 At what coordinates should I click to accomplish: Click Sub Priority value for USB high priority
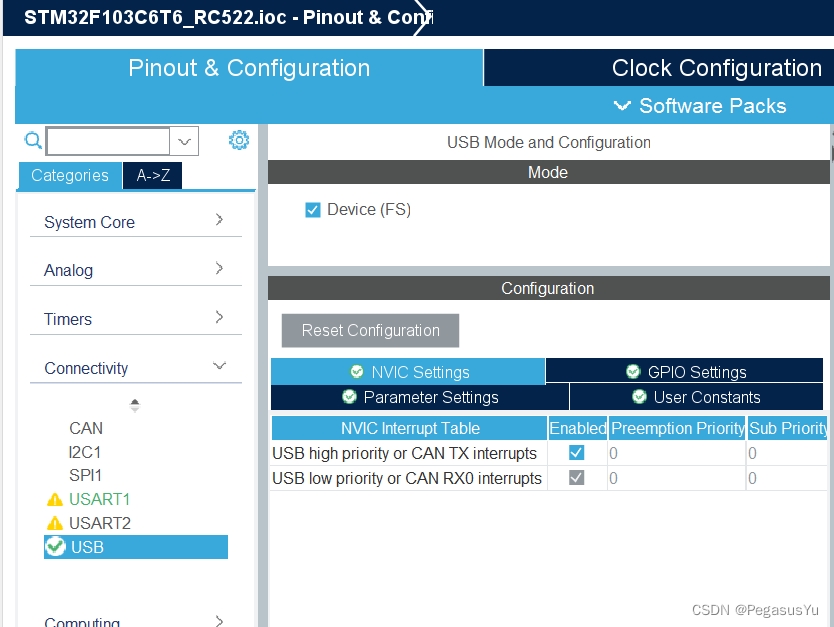[x=788, y=453]
